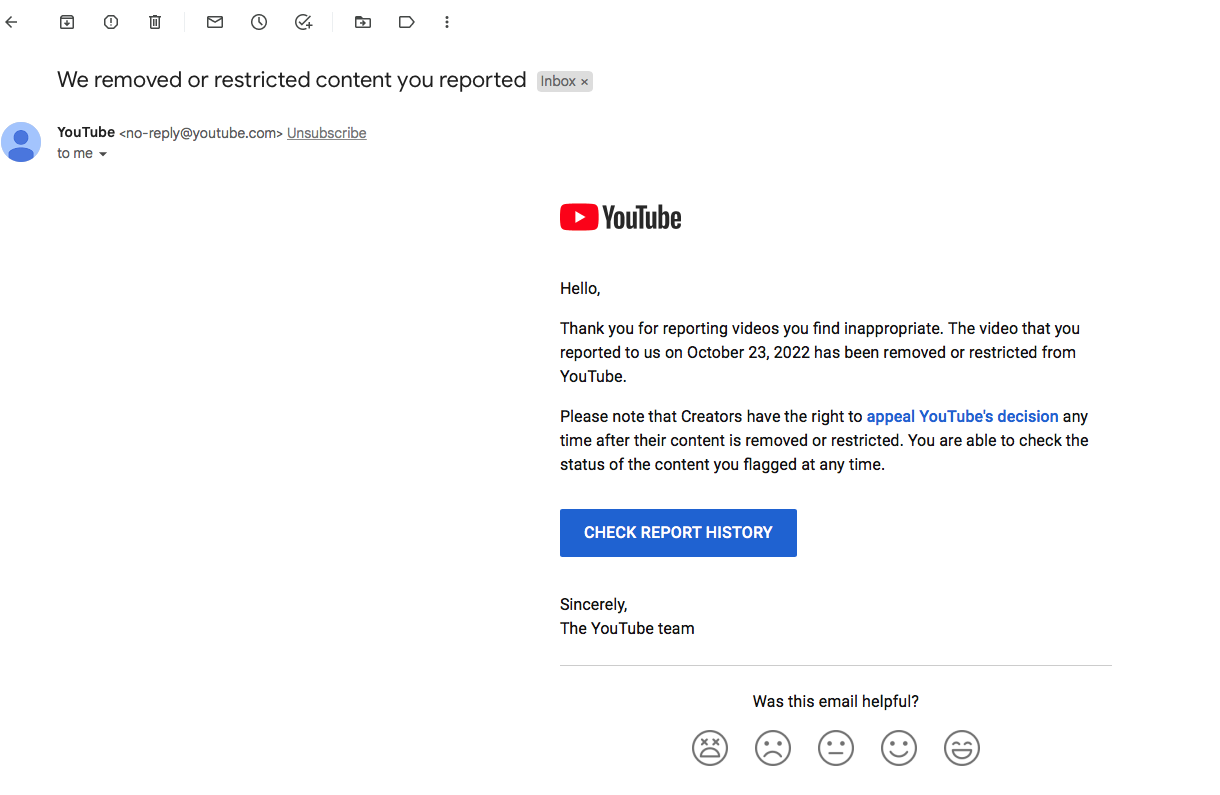
Task: Go back to inbox with arrow
Action: 12,22
